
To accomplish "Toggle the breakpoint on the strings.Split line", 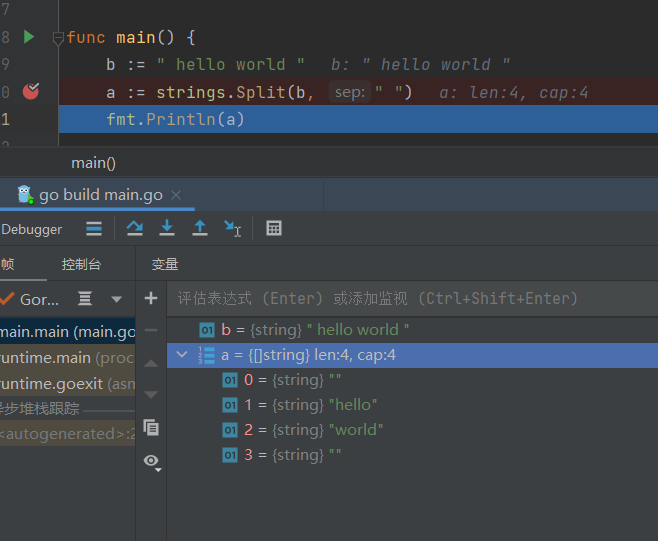I will point(31,91).
